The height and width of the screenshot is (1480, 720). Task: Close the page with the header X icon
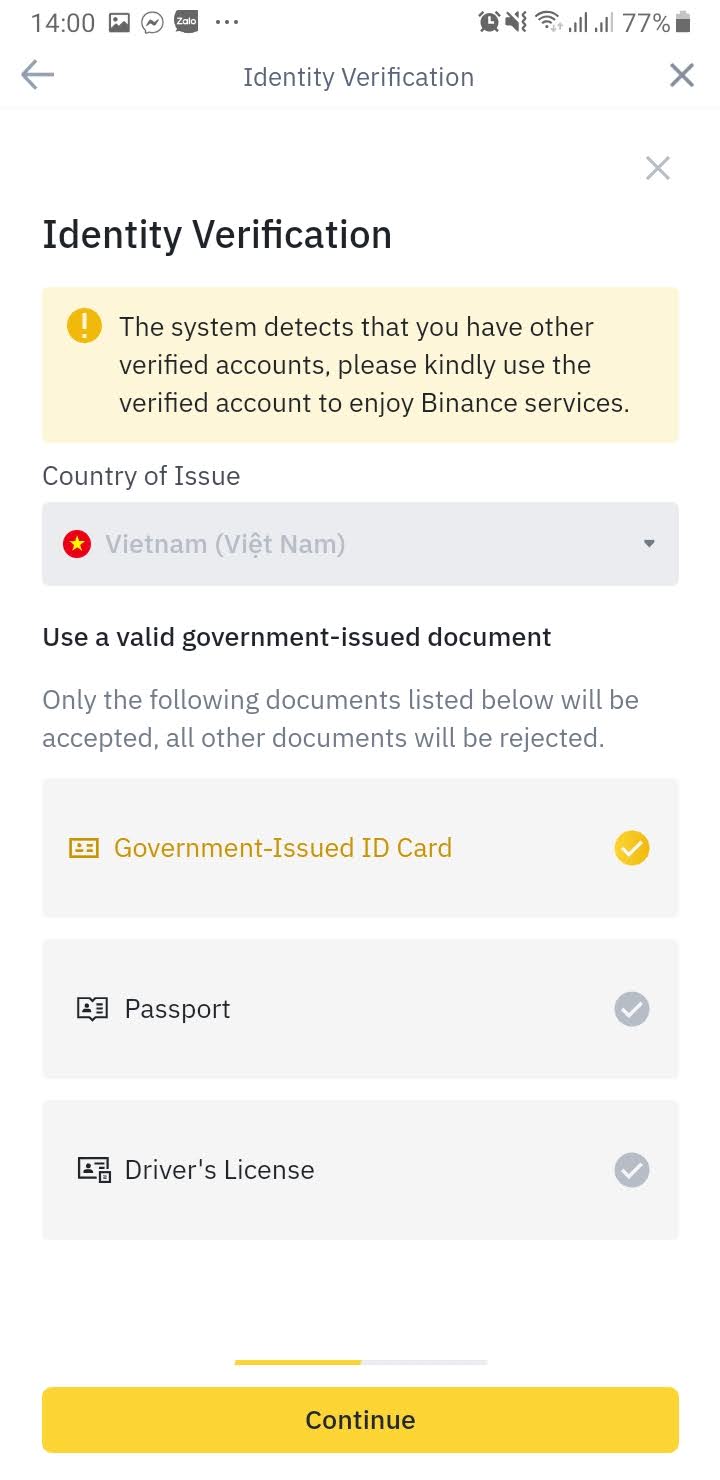coord(682,76)
